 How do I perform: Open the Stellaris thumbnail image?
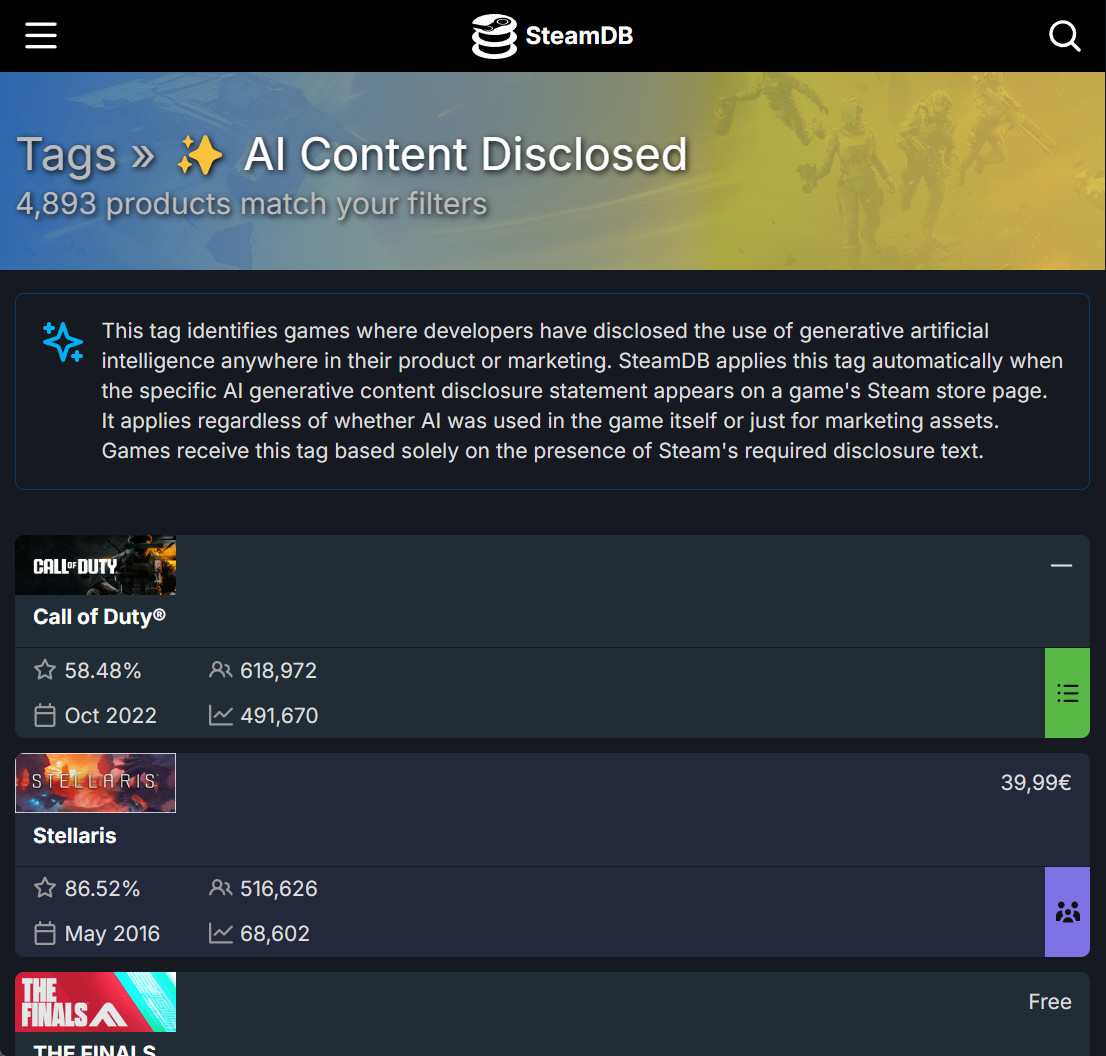96,783
